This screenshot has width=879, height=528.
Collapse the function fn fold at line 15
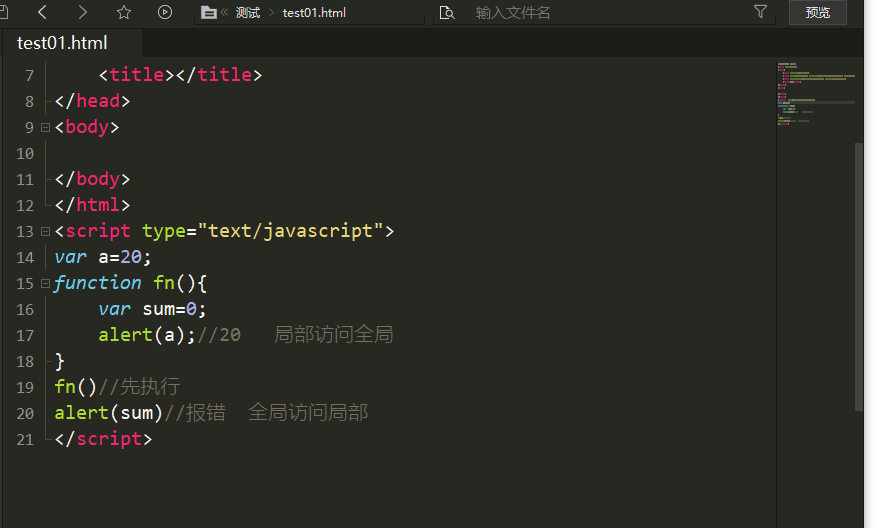pyautogui.click(x=45, y=284)
